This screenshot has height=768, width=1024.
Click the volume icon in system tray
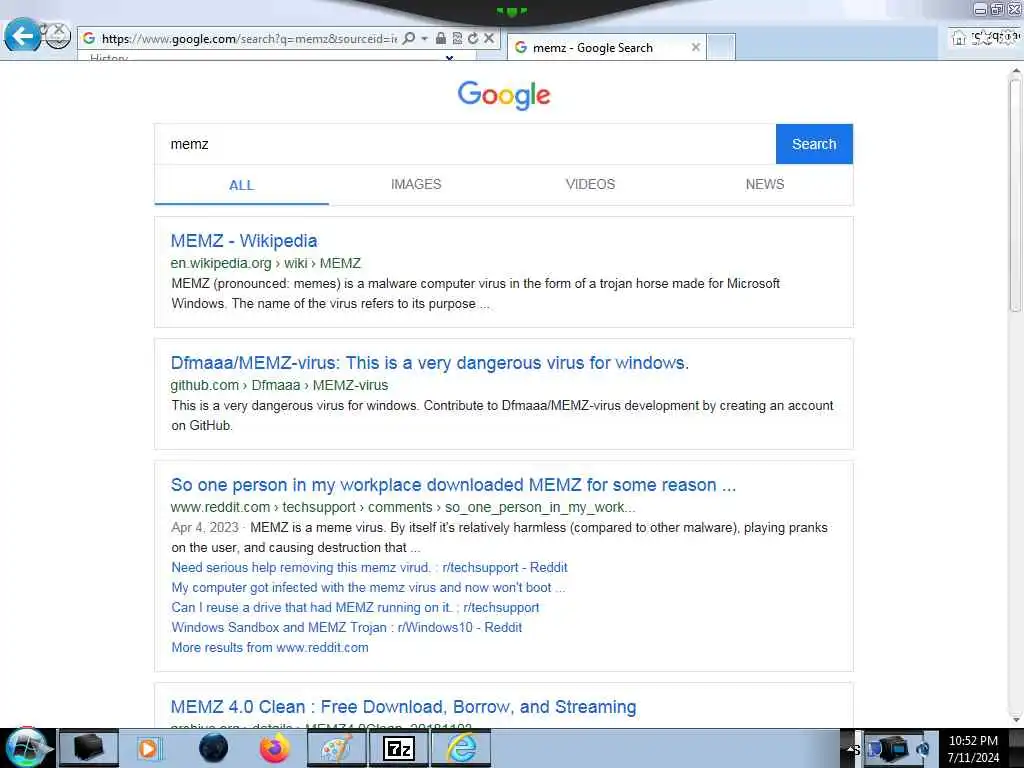tap(923, 749)
